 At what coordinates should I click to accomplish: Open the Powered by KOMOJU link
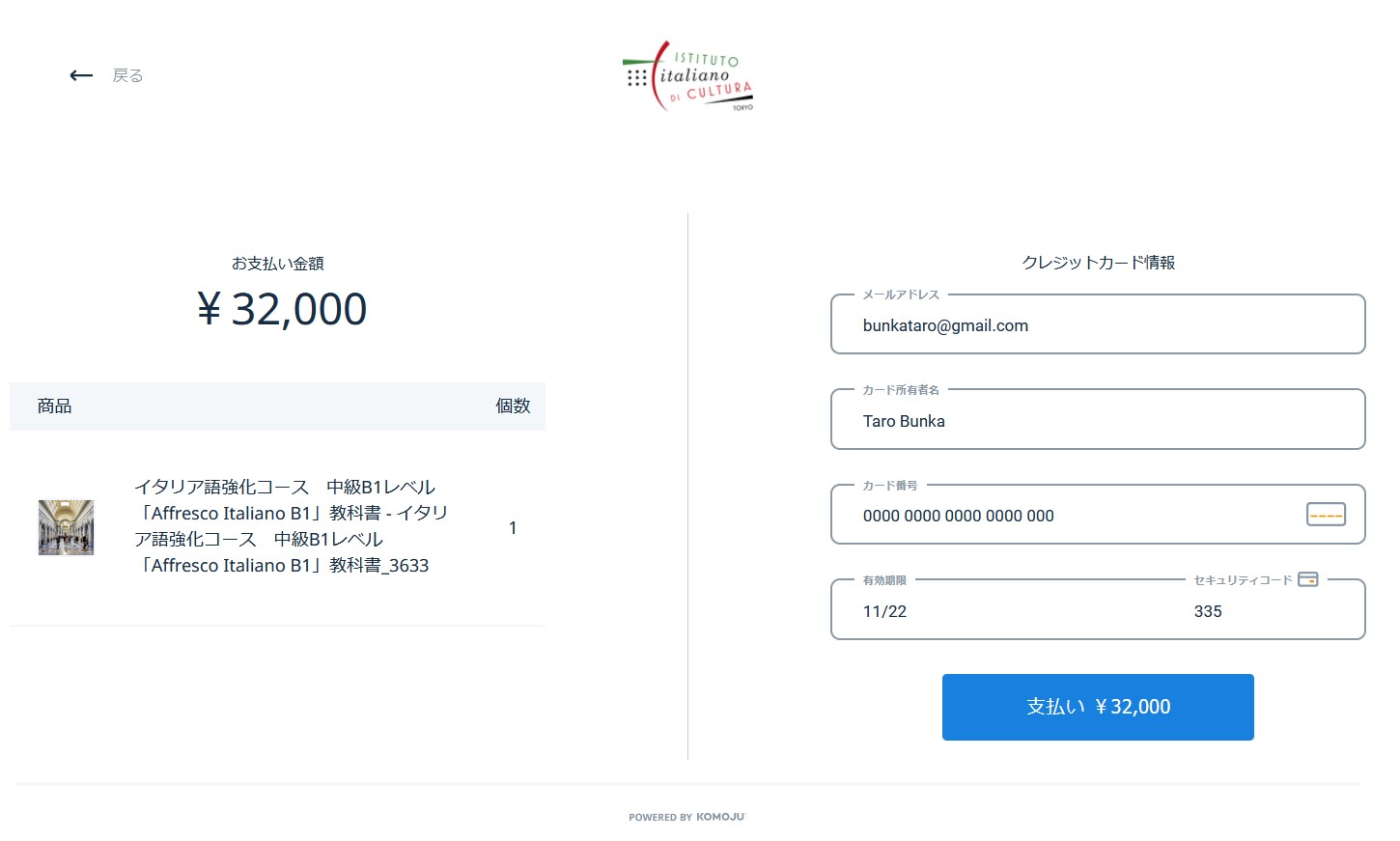(687, 817)
